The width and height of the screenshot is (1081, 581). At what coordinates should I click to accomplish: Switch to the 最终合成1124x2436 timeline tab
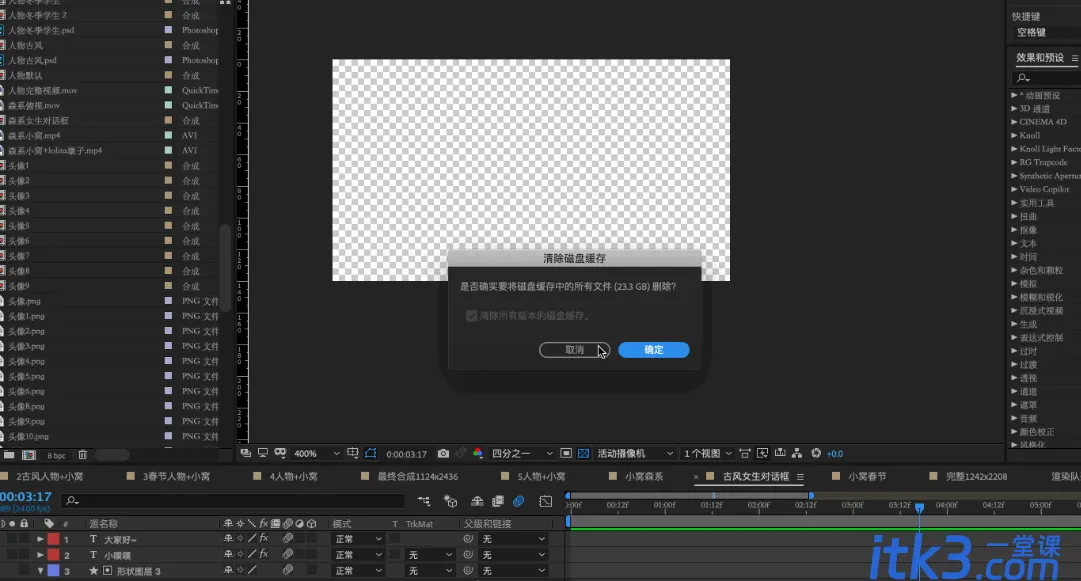[418, 476]
